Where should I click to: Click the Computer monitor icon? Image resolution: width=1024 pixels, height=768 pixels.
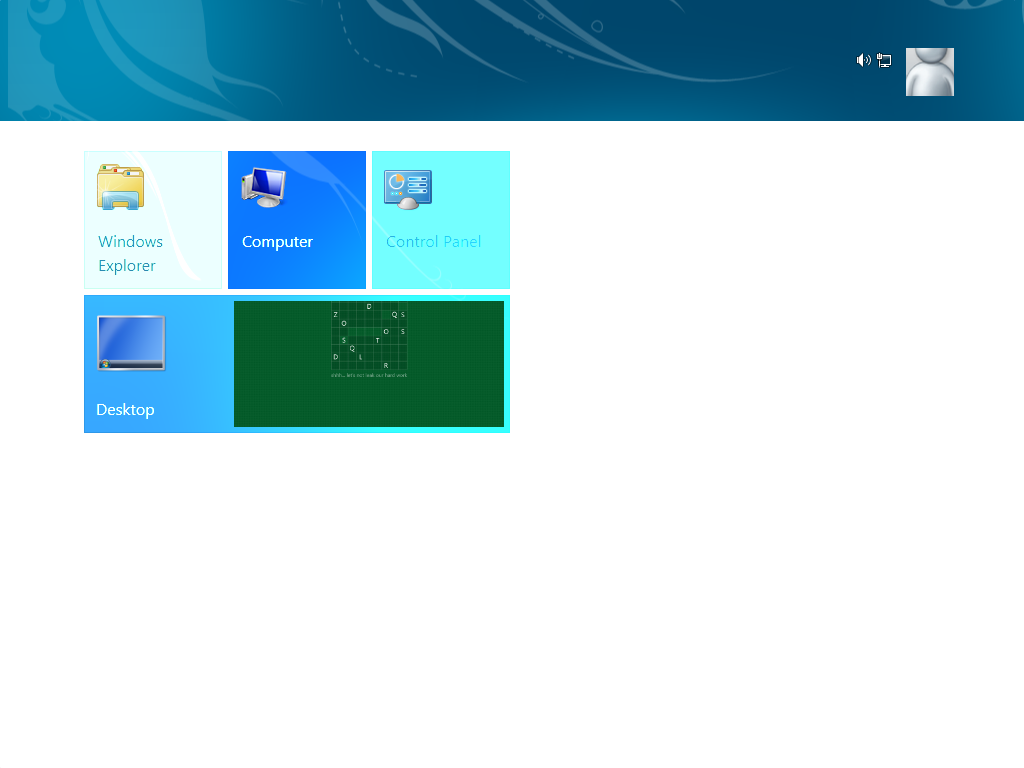[264, 187]
